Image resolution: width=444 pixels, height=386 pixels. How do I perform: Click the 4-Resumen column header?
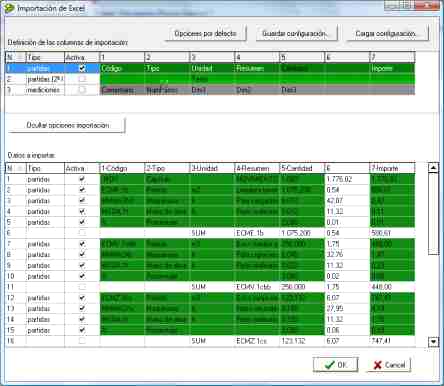(257, 168)
